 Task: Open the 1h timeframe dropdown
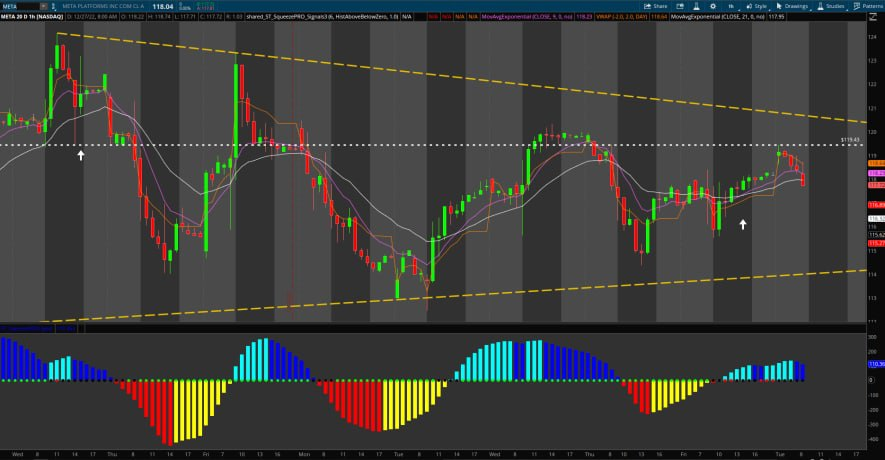731,6
